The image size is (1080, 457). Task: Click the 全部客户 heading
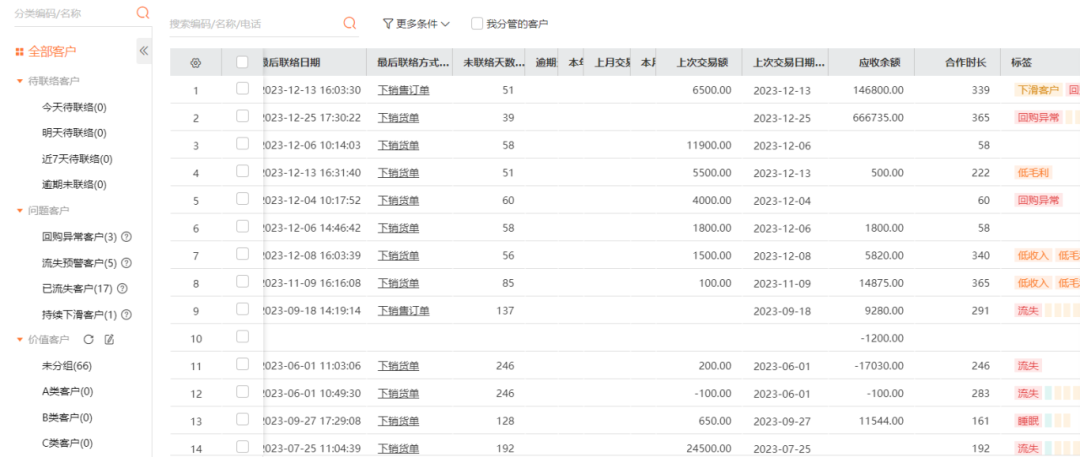pos(52,52)
